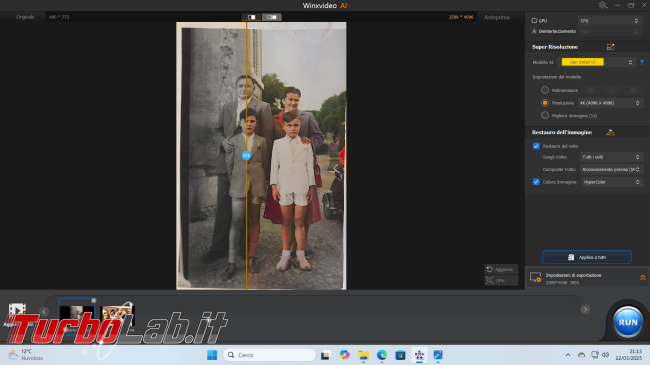This screenshot has height=365, width=650.
Task: Click the add media film icon
Action: [x=17, y=309]
